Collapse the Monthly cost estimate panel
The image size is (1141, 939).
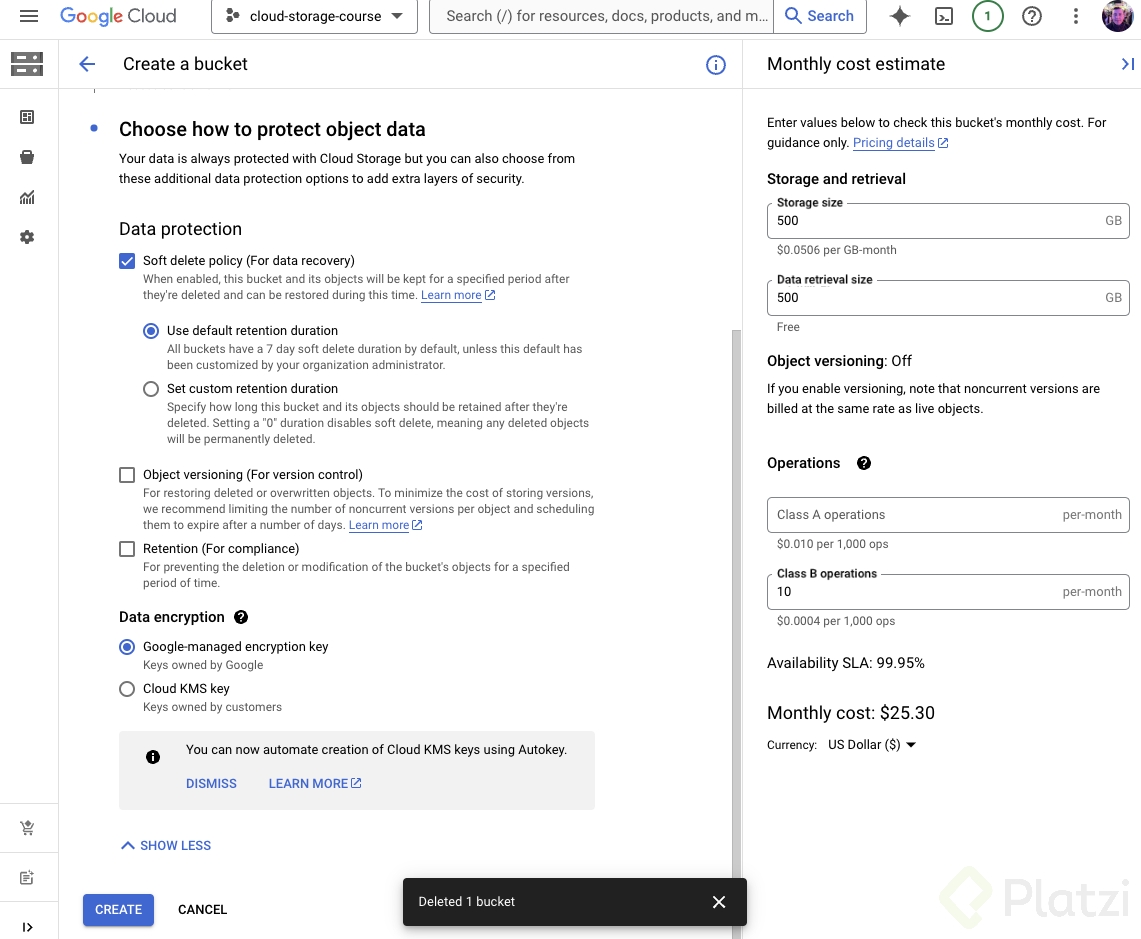[1127, 64]
